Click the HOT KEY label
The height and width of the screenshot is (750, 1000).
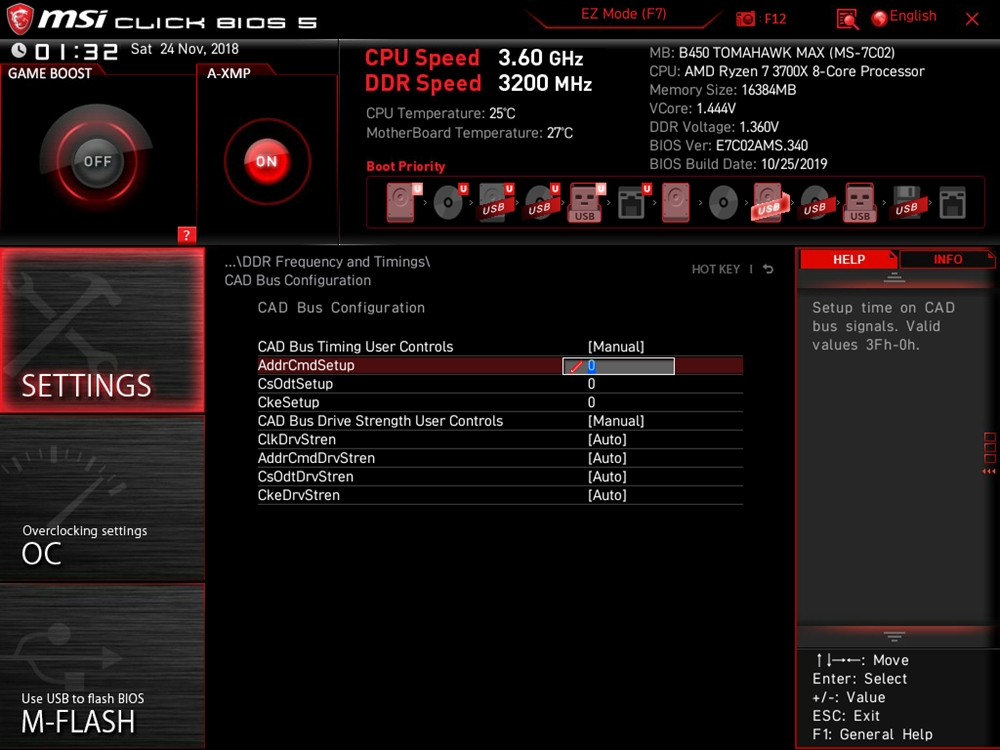pos(716,269)
